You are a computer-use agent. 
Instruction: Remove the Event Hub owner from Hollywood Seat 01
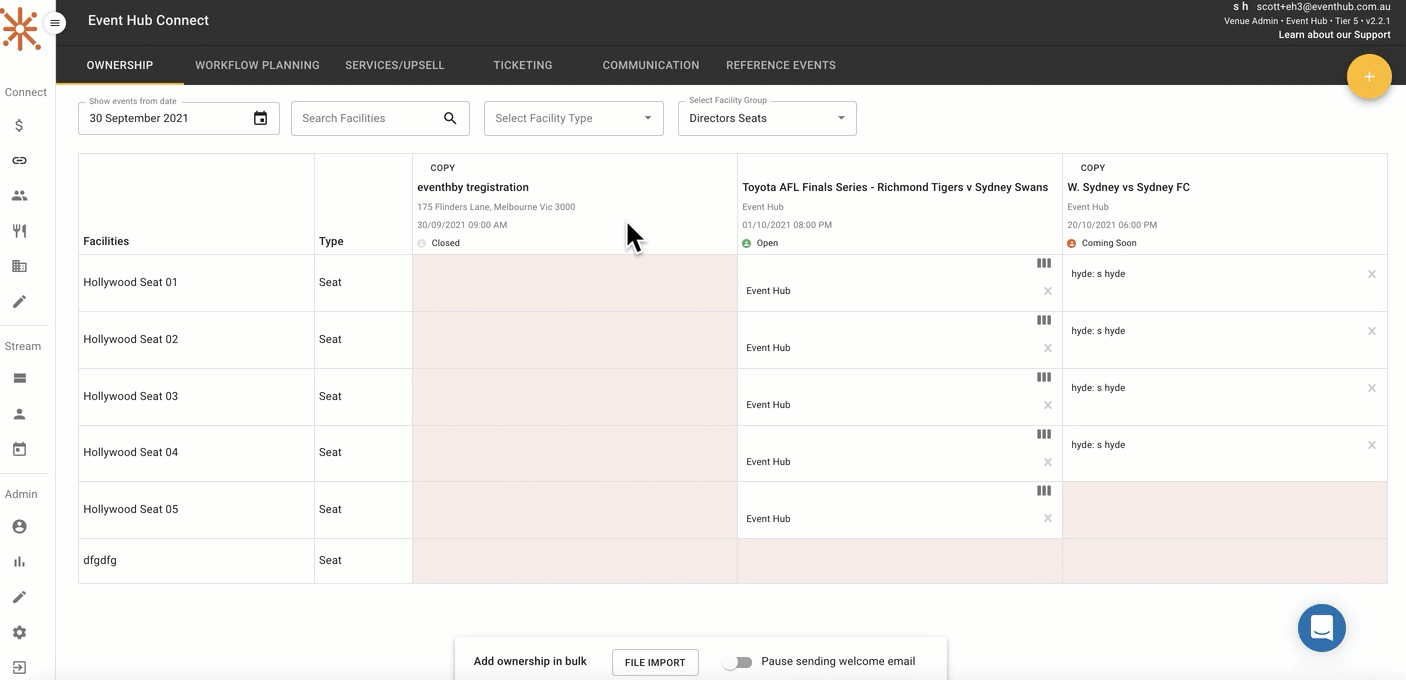click(x=1047, y=291)
